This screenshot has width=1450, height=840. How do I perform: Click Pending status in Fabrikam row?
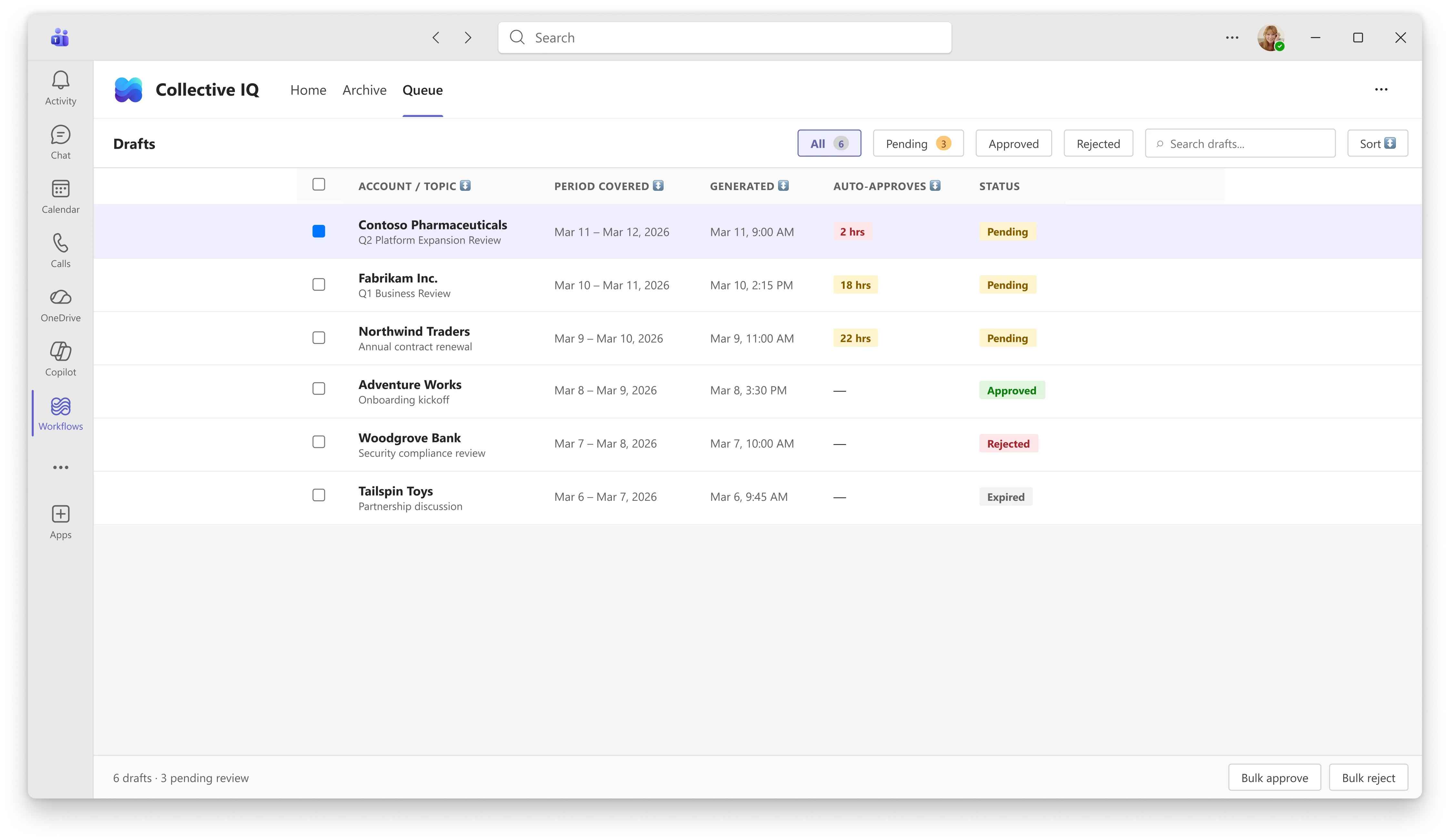(x=1007, y=285)
